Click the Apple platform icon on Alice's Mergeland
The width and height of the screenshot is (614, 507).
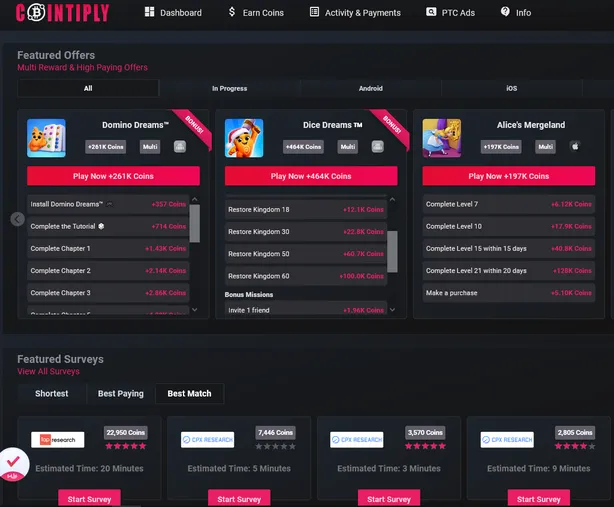(575, 146)
